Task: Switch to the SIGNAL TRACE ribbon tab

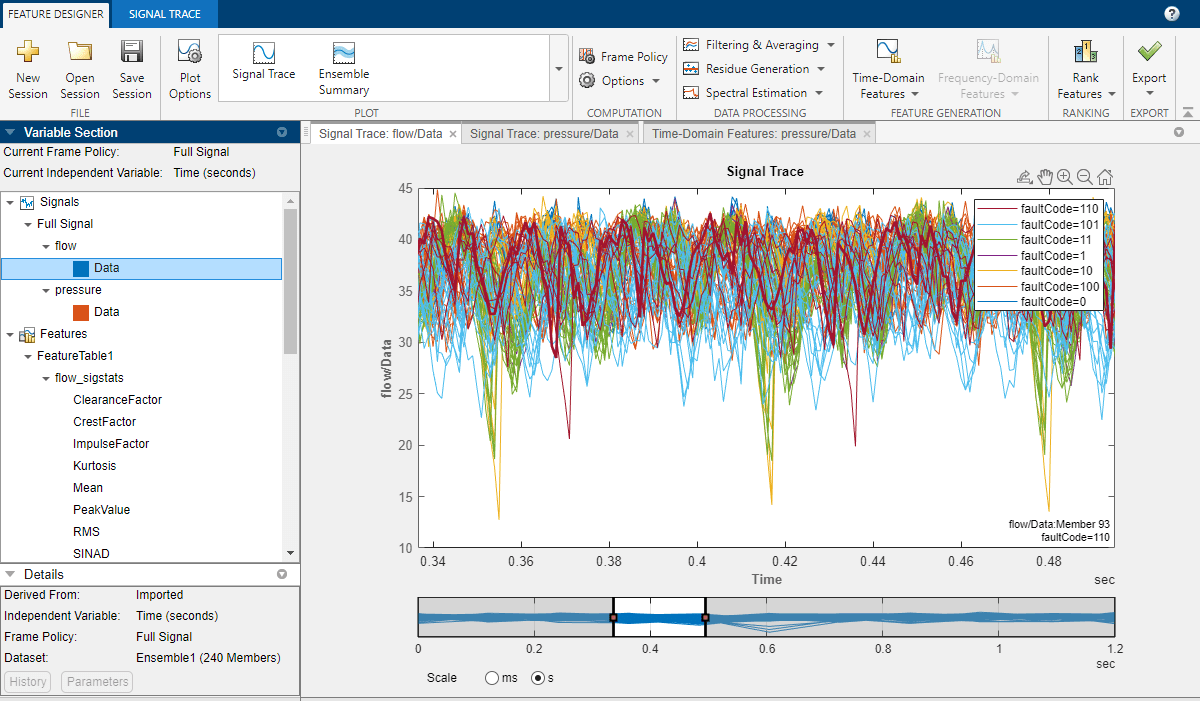Action: pyautogui.click(x=164, y=14)
